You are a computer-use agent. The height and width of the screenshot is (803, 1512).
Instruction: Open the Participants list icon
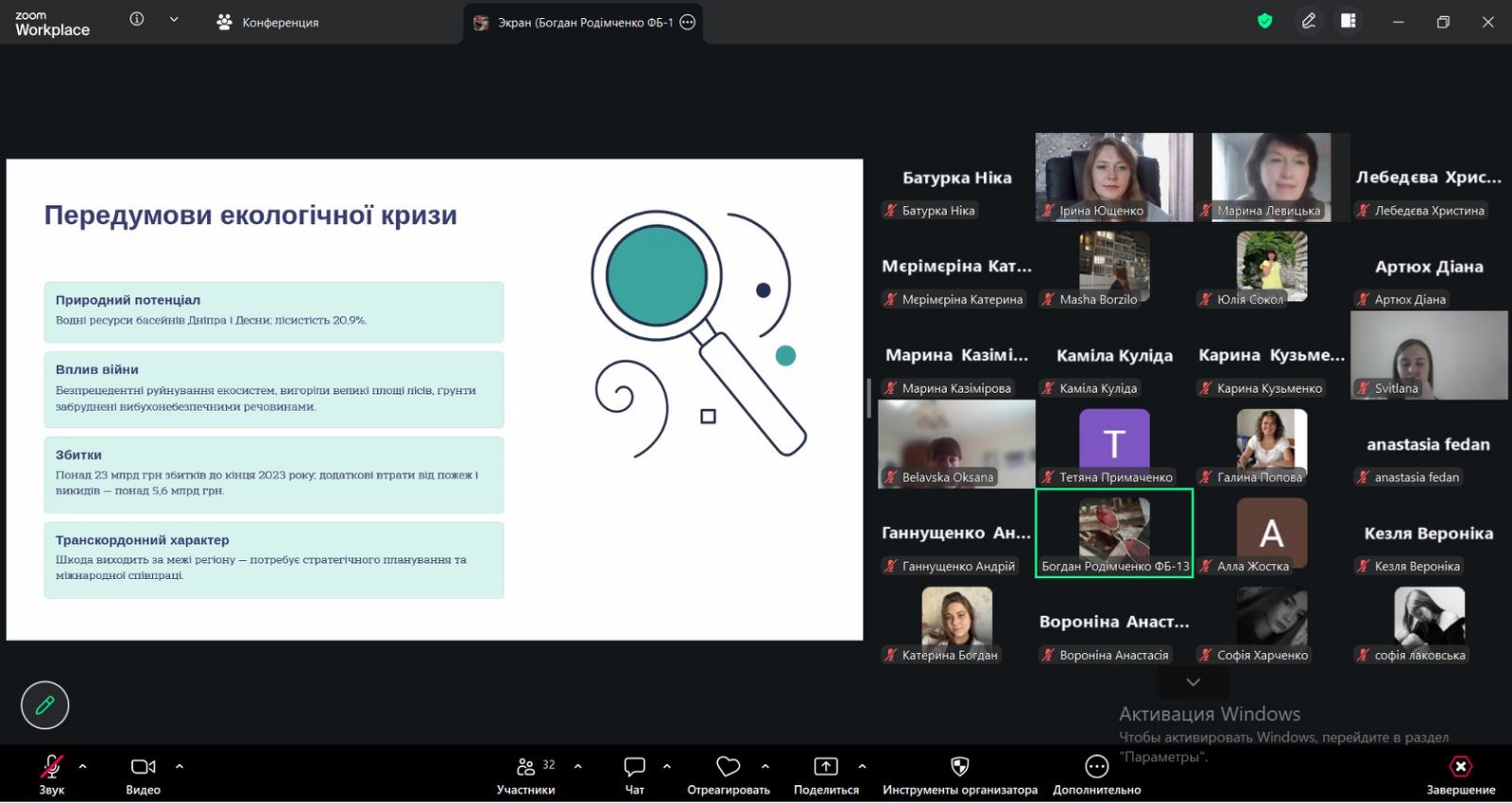tap(526, 767)
